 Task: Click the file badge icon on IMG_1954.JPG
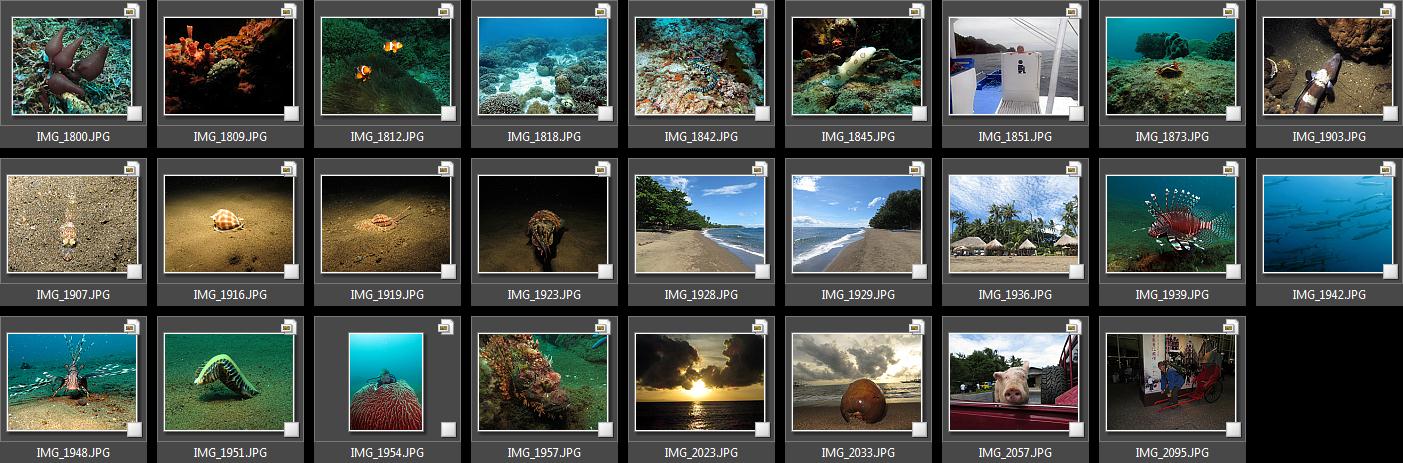(446, 327)
